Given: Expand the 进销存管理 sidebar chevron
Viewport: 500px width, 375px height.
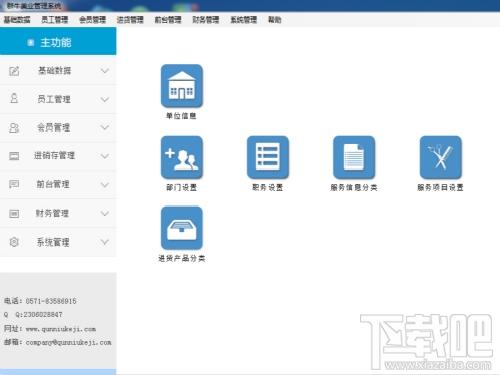Looking at the screenshot, I should [105, 156].
